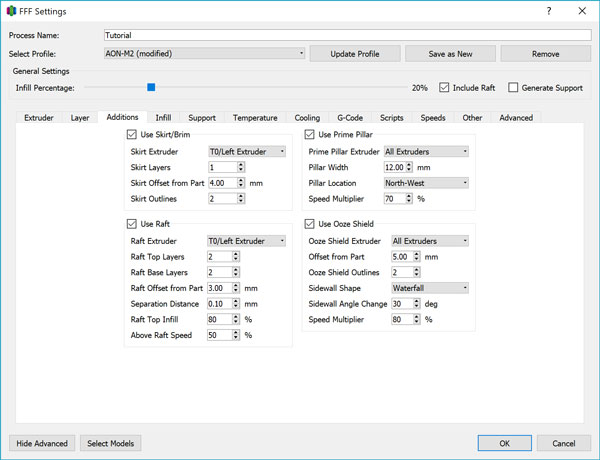Switch to the Layer tab

[80, 118]
